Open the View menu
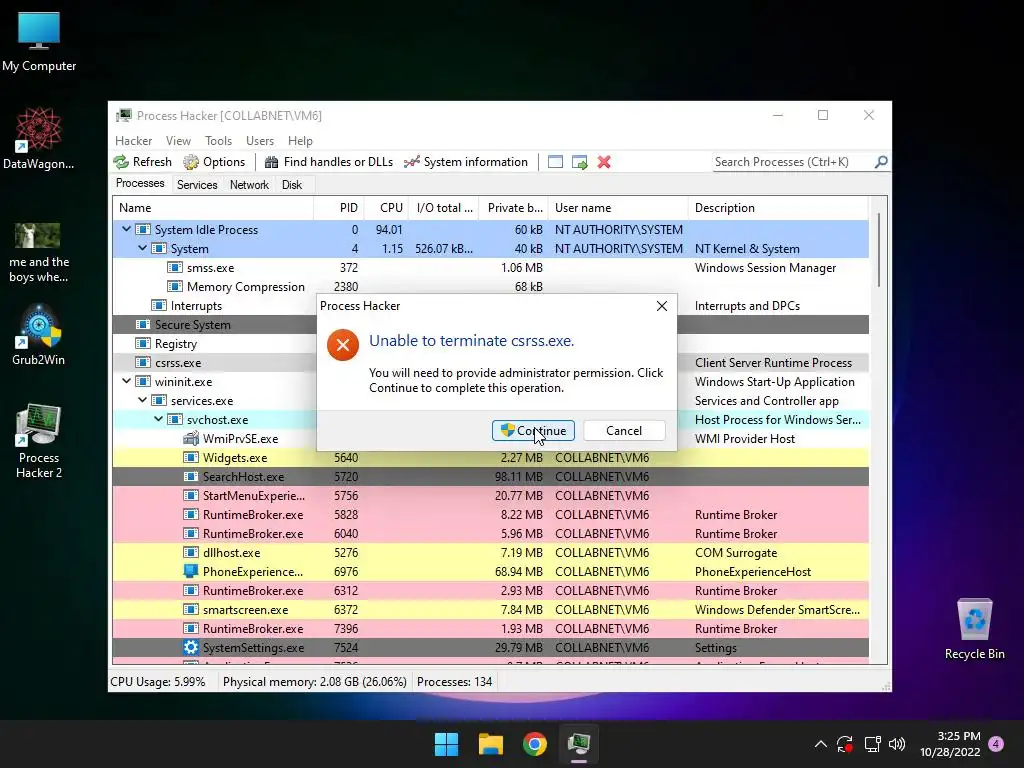The image size is (1024, 768). click(x=178, y=140)
